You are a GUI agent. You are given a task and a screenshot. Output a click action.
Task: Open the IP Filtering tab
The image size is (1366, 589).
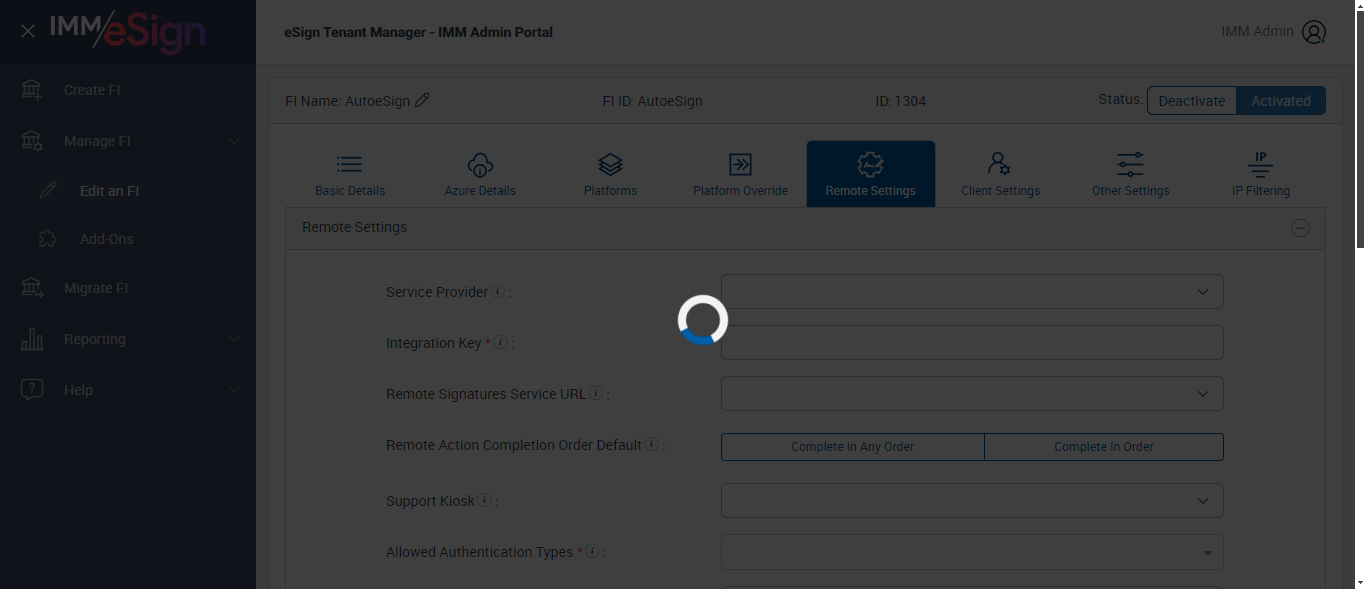[x=1261, y=174]
